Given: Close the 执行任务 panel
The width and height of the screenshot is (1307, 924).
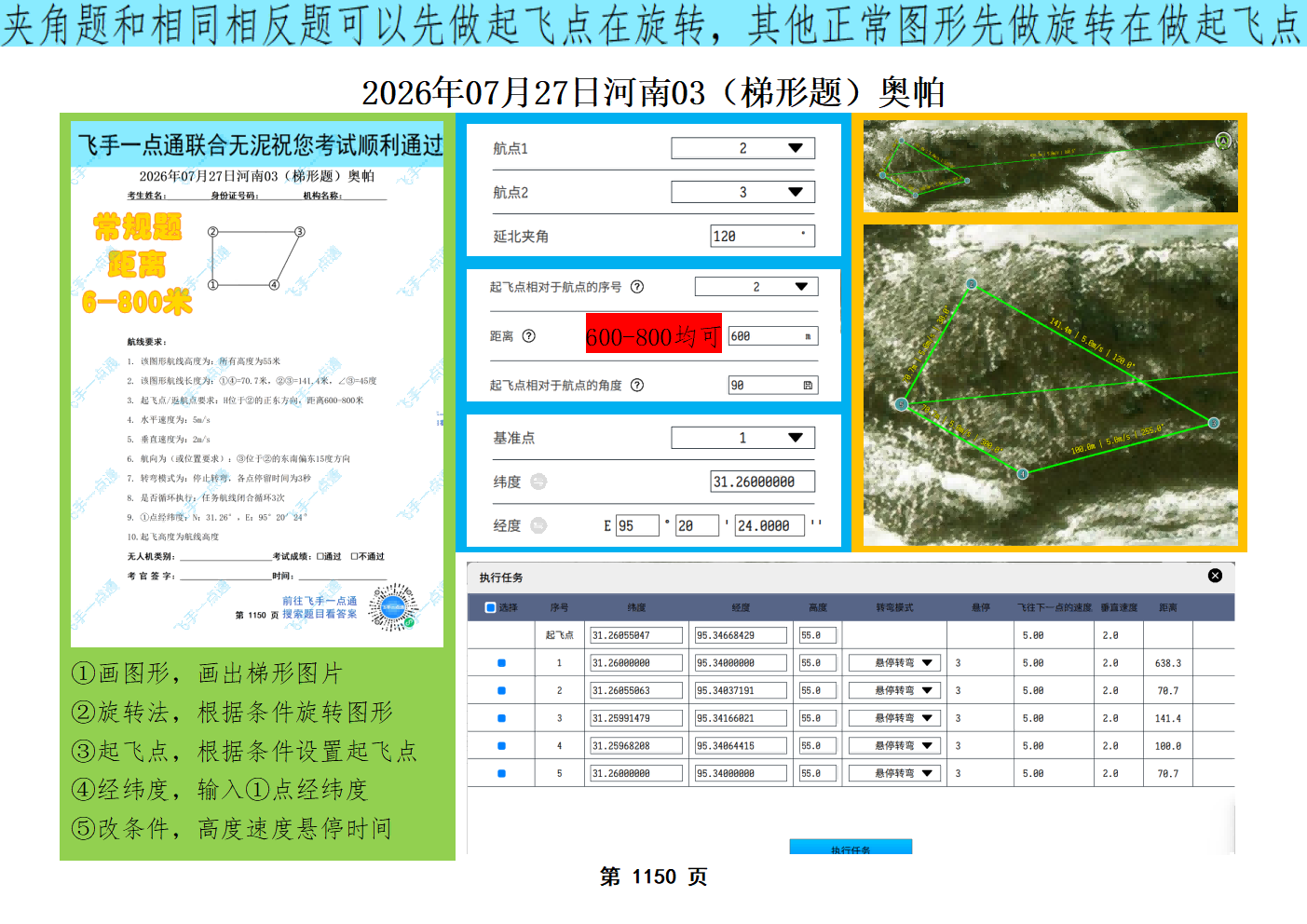Looking at the screenshot, I should coord(1215,576).
